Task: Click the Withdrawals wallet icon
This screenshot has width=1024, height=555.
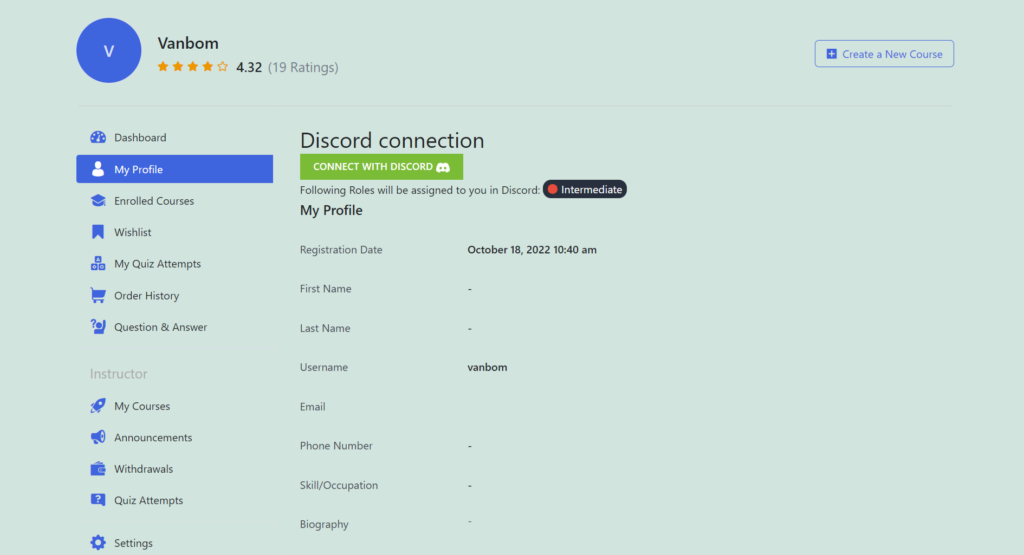Action: tap(98, 469)
